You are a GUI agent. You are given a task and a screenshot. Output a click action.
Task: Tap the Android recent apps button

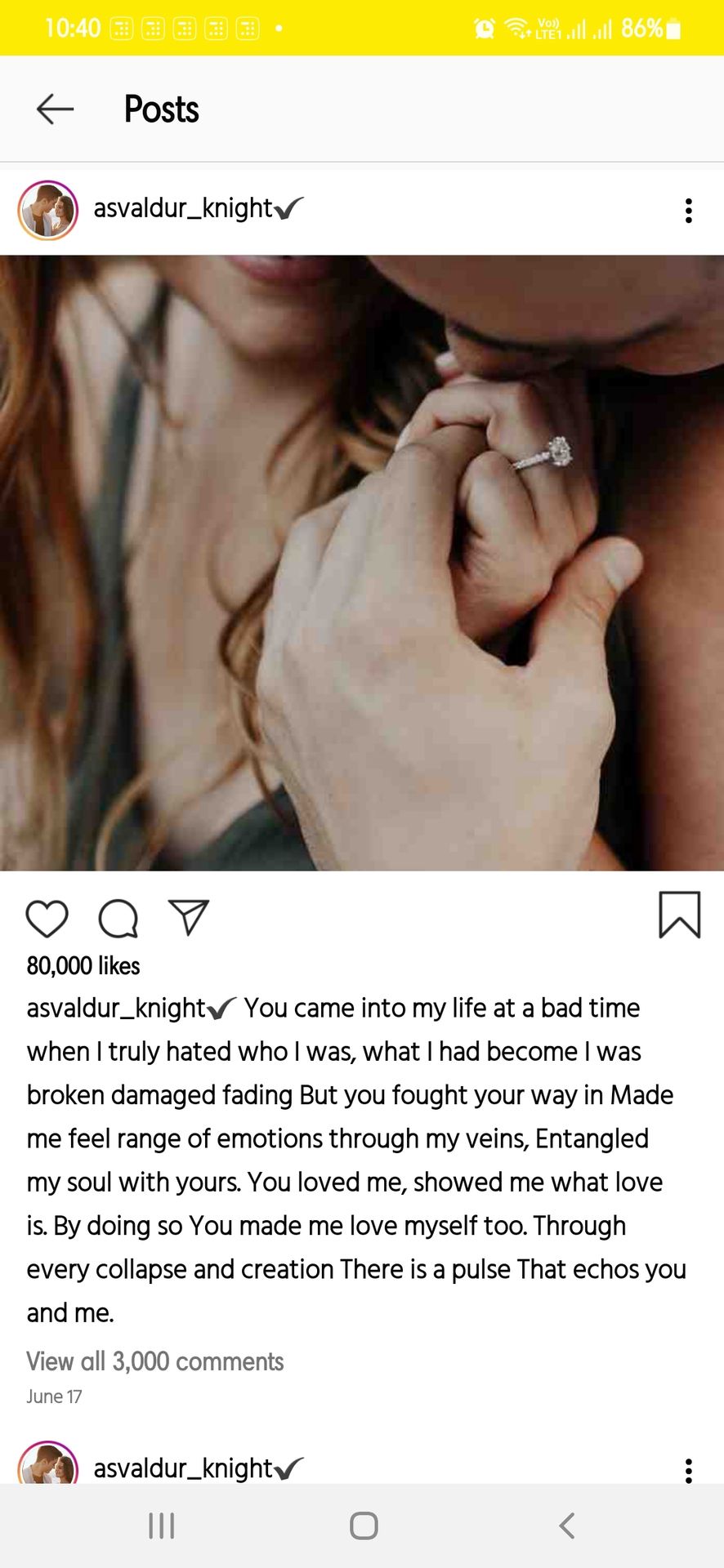point(162,1526)
